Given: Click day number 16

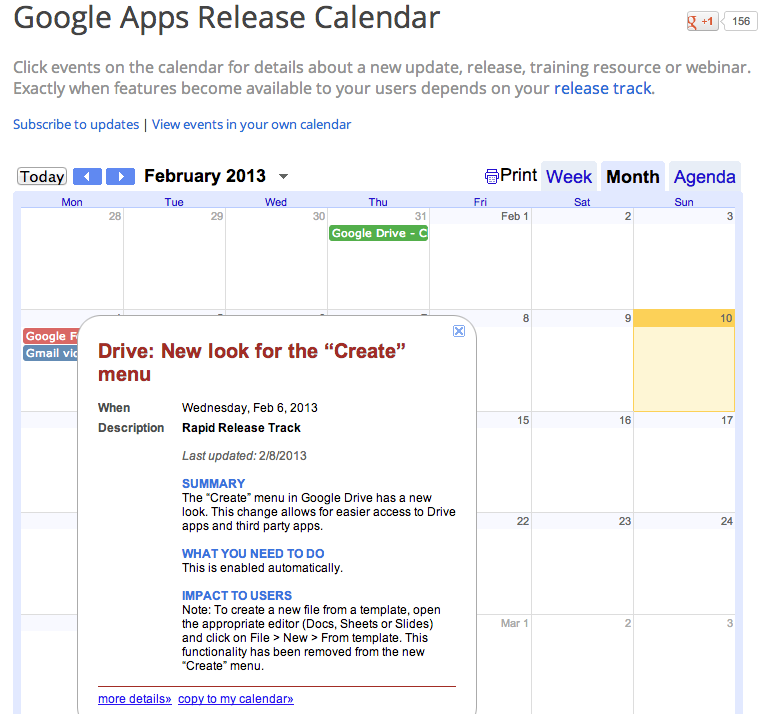Looking at the screenshot, I should coord(625,420).
